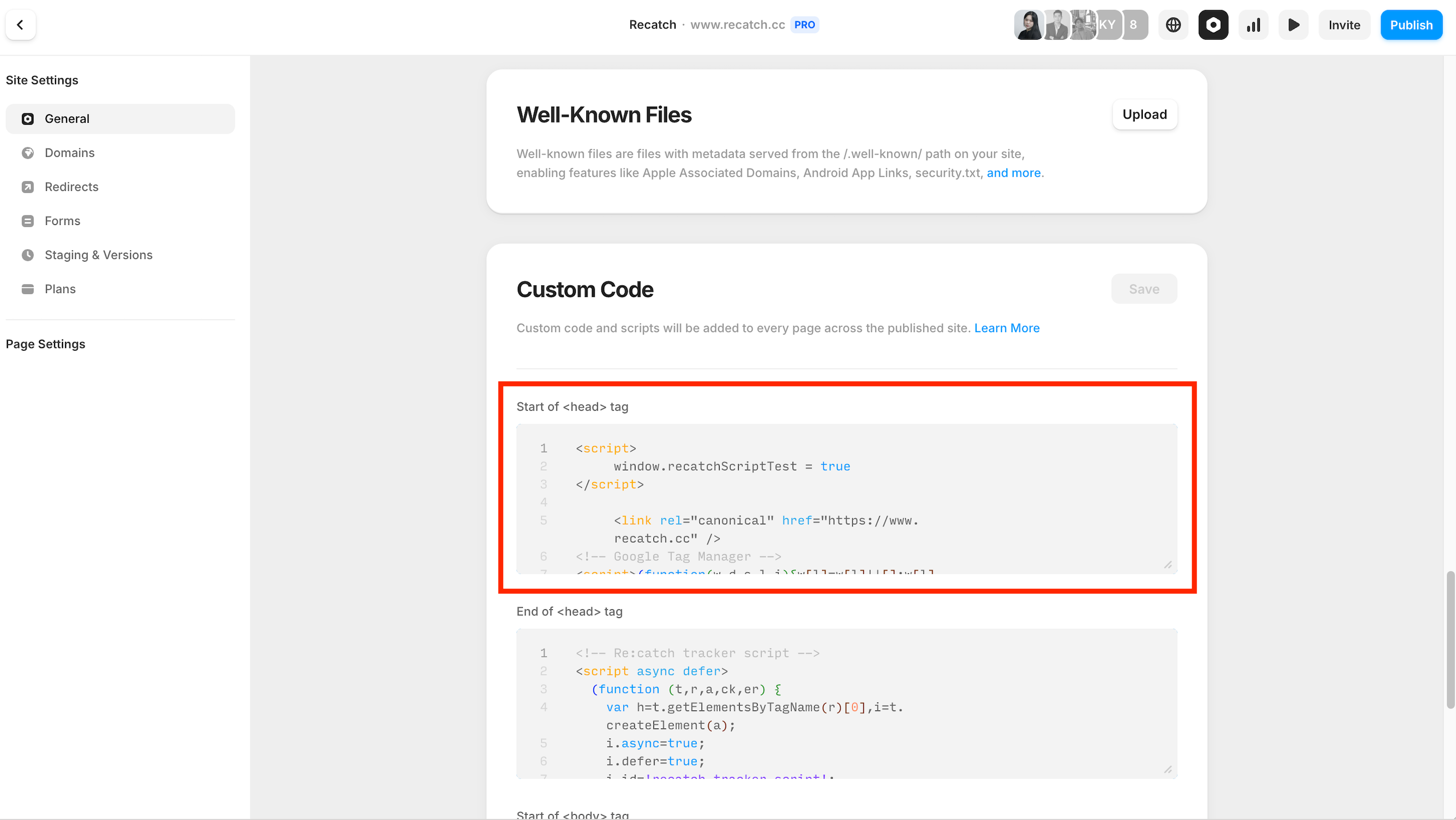Open the analytics bar chart icon
This screenshot has height=820, width=1456.
tap(1253, 25)
